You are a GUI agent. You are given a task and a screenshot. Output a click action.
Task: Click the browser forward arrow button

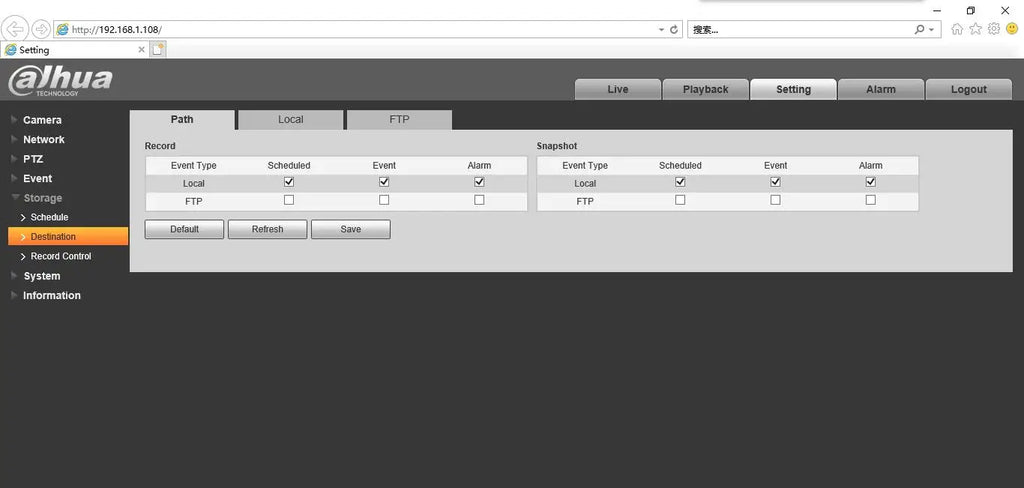(x=42, y=29)
